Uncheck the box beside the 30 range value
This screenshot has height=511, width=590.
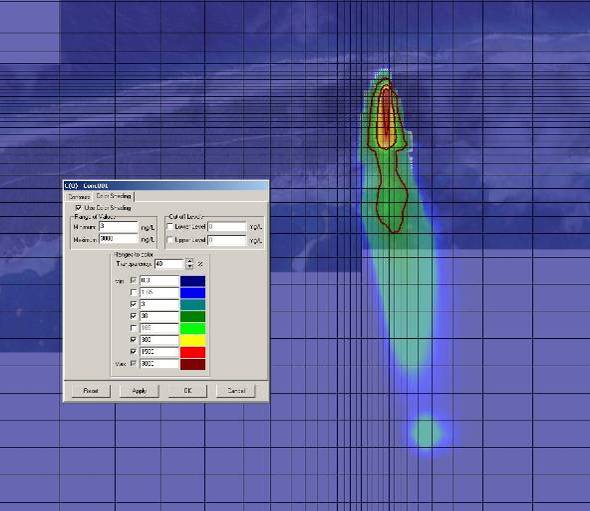(x=133, y=316)
